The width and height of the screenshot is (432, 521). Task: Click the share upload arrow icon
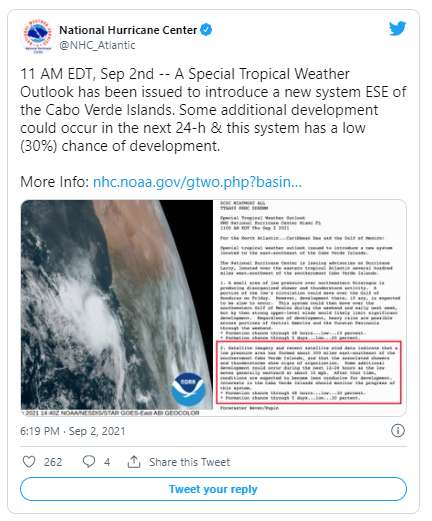[134, 462]
